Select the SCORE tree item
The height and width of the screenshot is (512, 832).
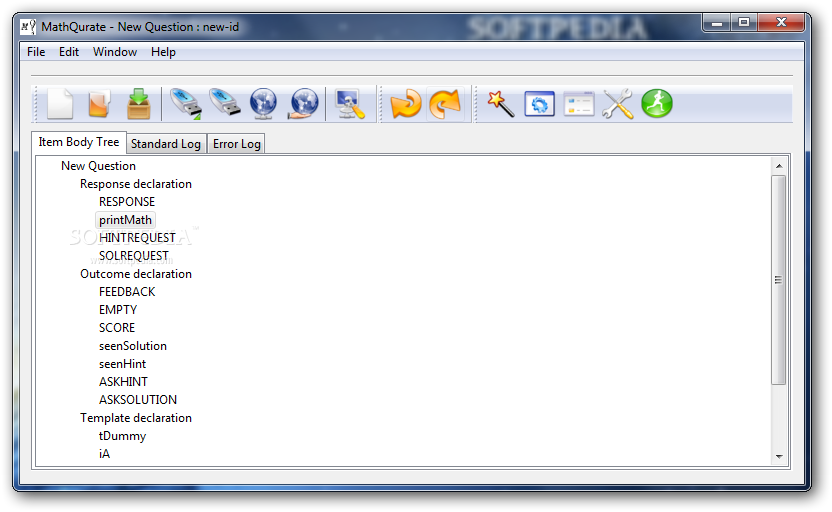tap(117, 328)
